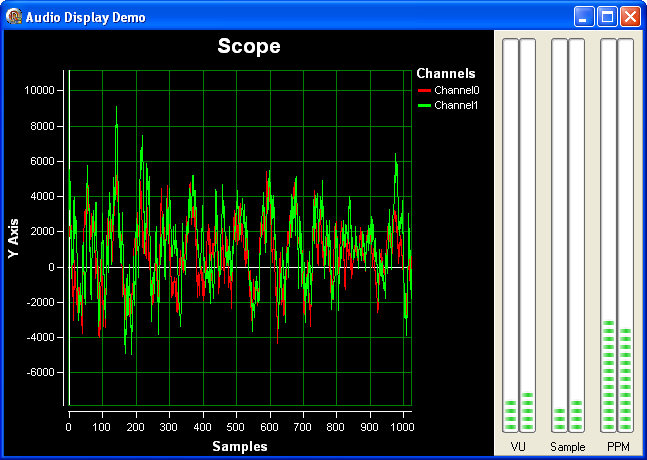Screen dimensions: 647x460
Task: Click the left VU meter bar
Action: click(510, 235)
